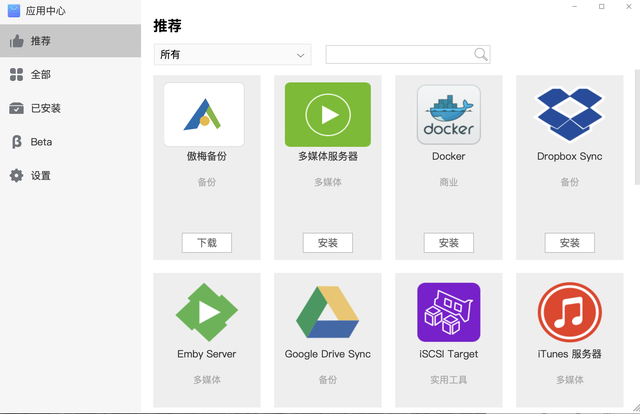Click the search magnifier icon
Viewport: 640px width, 414px height.
click(480, 54)
